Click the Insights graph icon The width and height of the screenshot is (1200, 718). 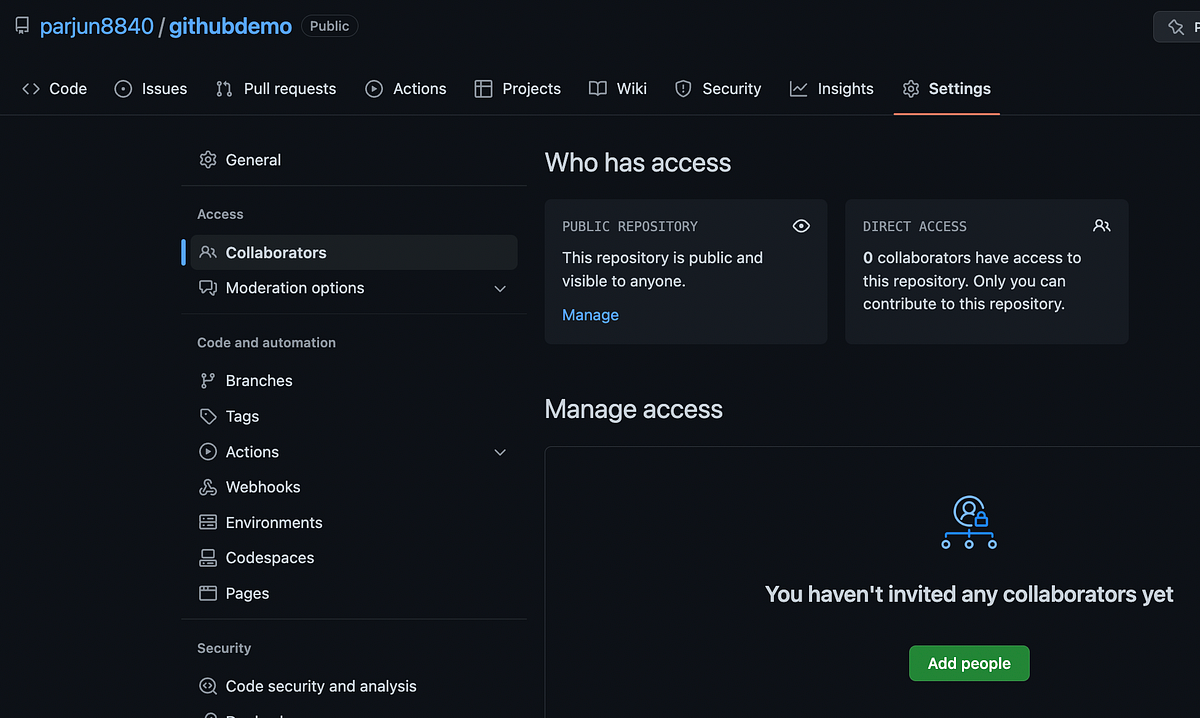coord(798,88)
